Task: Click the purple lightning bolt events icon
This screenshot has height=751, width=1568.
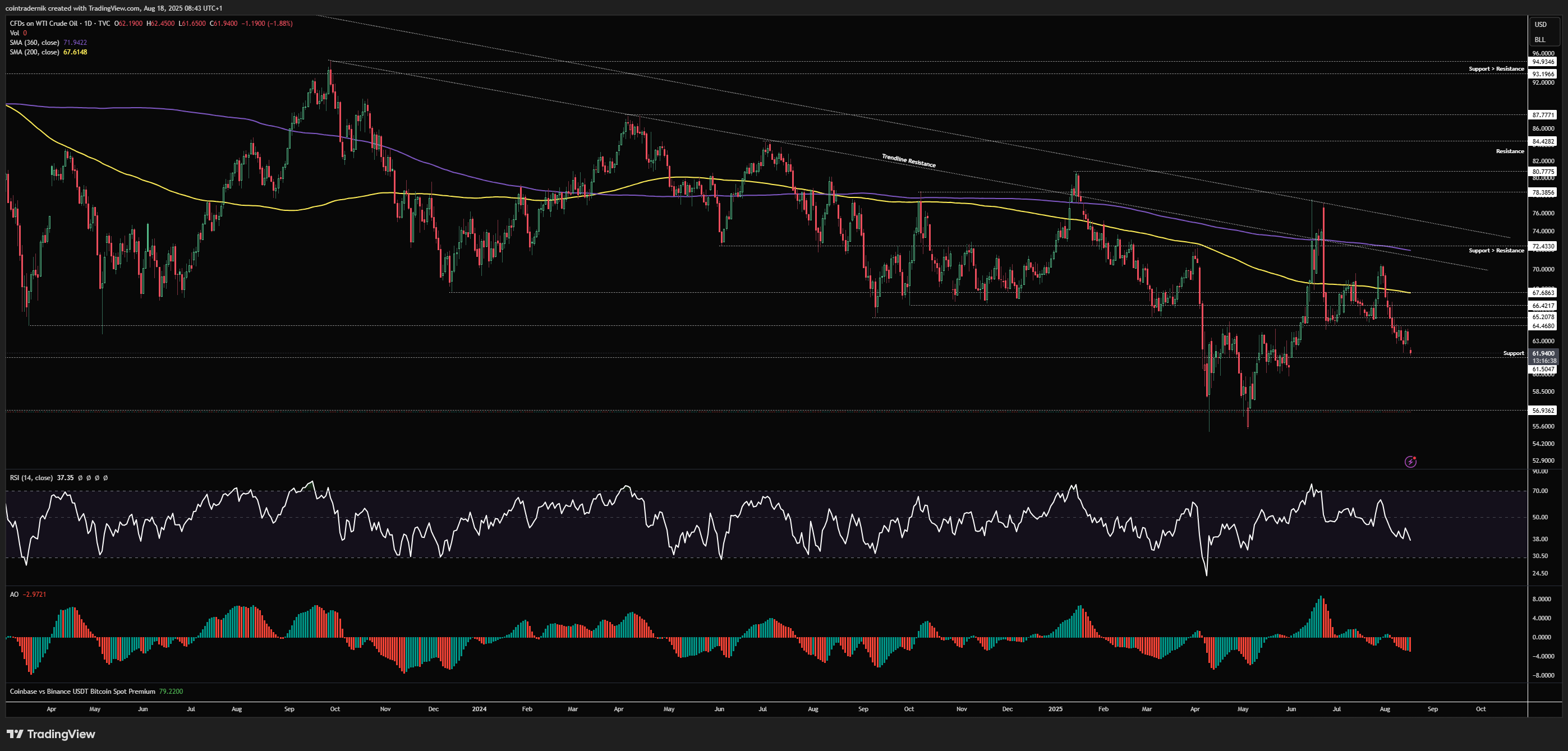Action: (x=1410, y=462)
